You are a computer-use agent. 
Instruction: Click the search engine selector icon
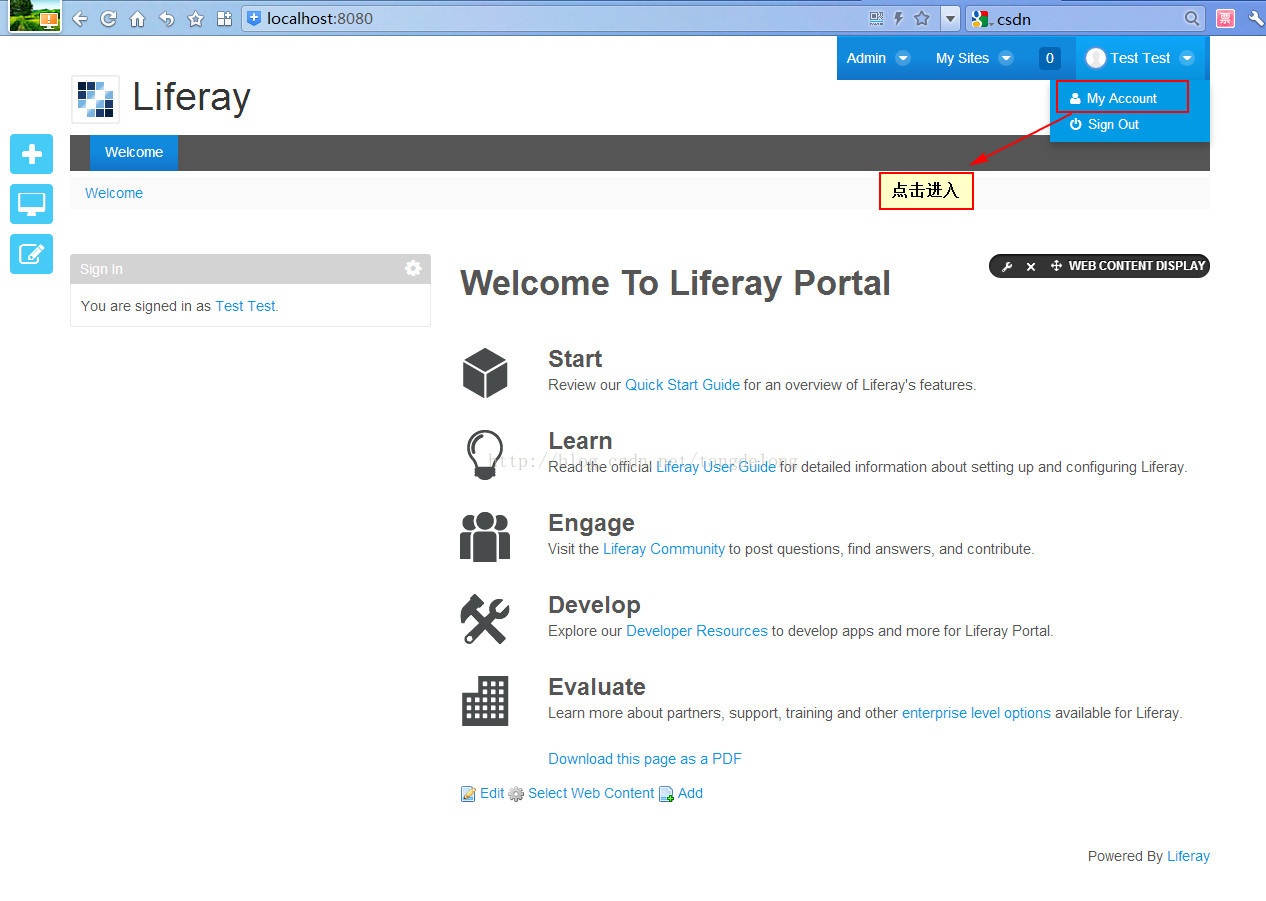pyautogui.click(x=981, y=18)
